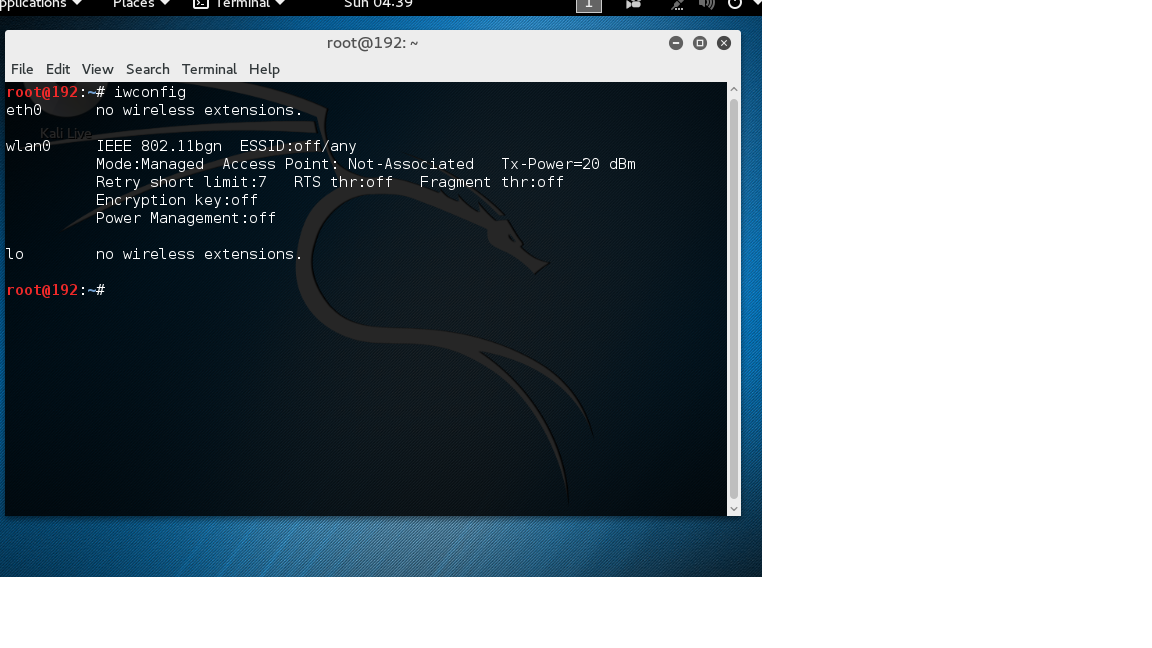Click the 'wlan0' interface name
The width and height of the screenshot is (1152, 648).
(x=28, y=145)
